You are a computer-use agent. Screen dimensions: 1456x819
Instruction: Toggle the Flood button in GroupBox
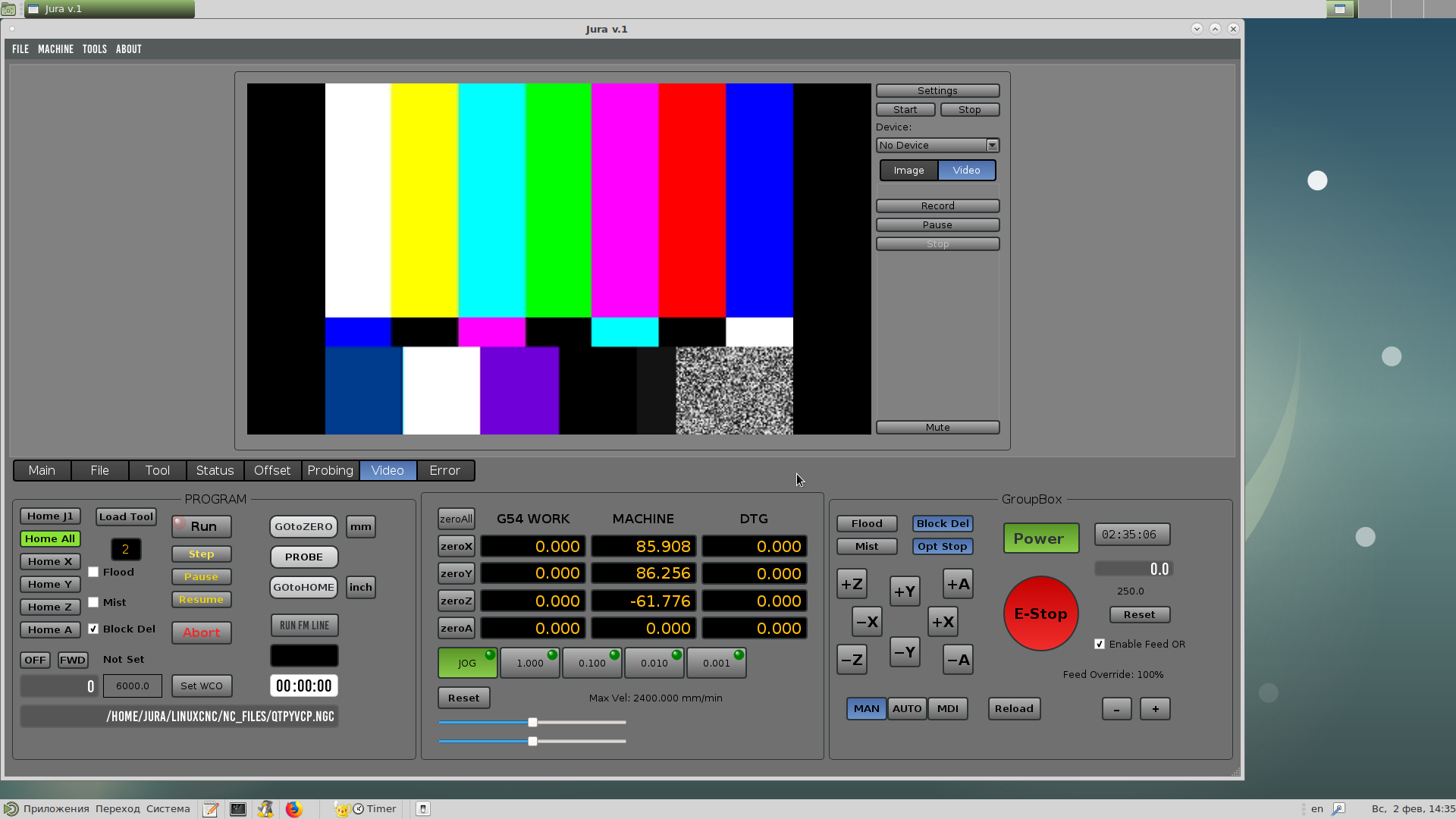[867, 524]
